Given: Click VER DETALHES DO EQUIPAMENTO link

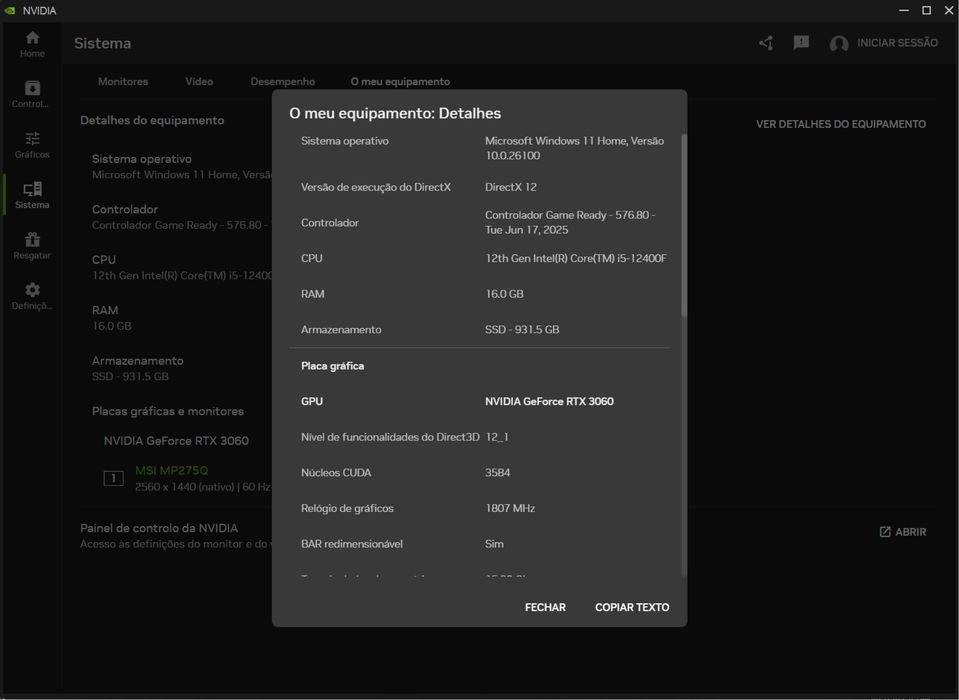Looking at the screenshot, I should coord(841,124).
